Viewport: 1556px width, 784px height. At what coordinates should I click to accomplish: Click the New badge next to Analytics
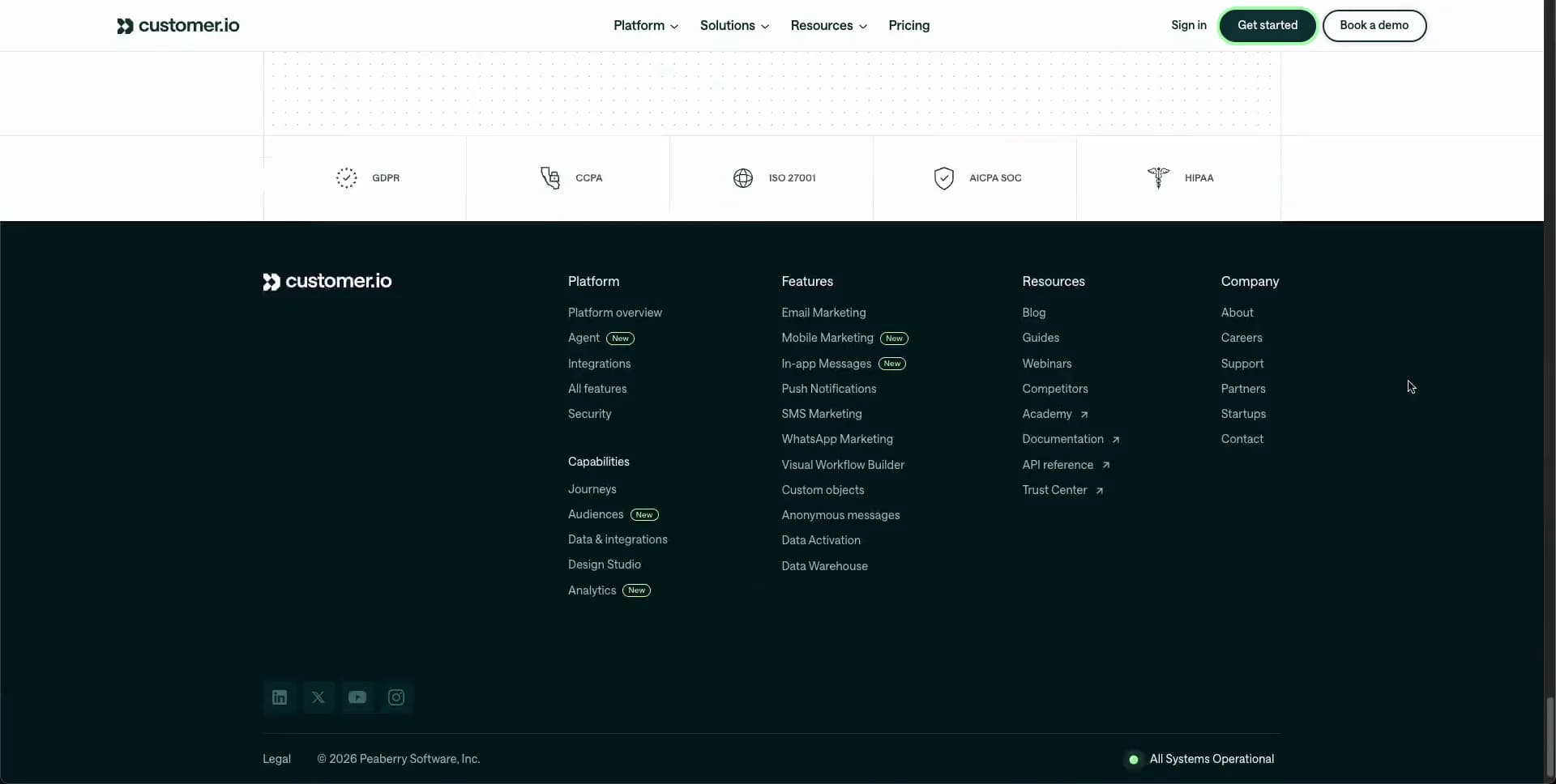(637, 590)
